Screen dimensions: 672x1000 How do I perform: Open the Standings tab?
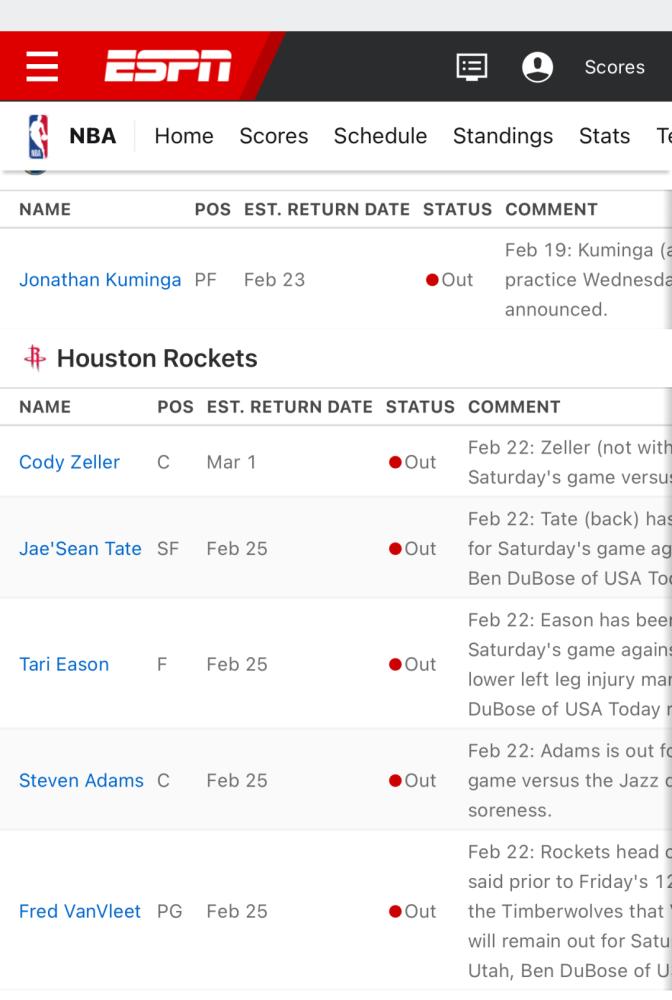pos(503,136)
